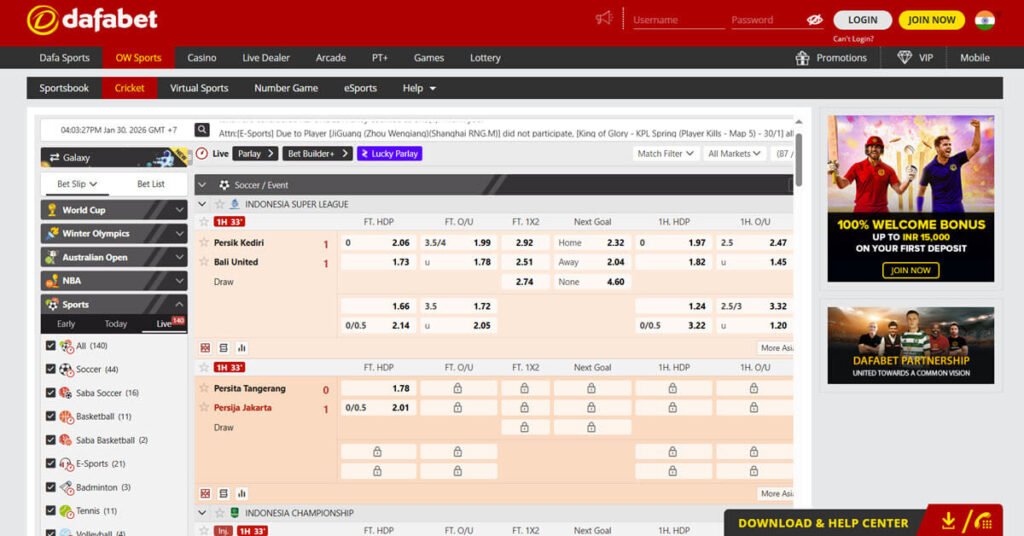Favorite the Indonesia Super League star

click(220, 204)
